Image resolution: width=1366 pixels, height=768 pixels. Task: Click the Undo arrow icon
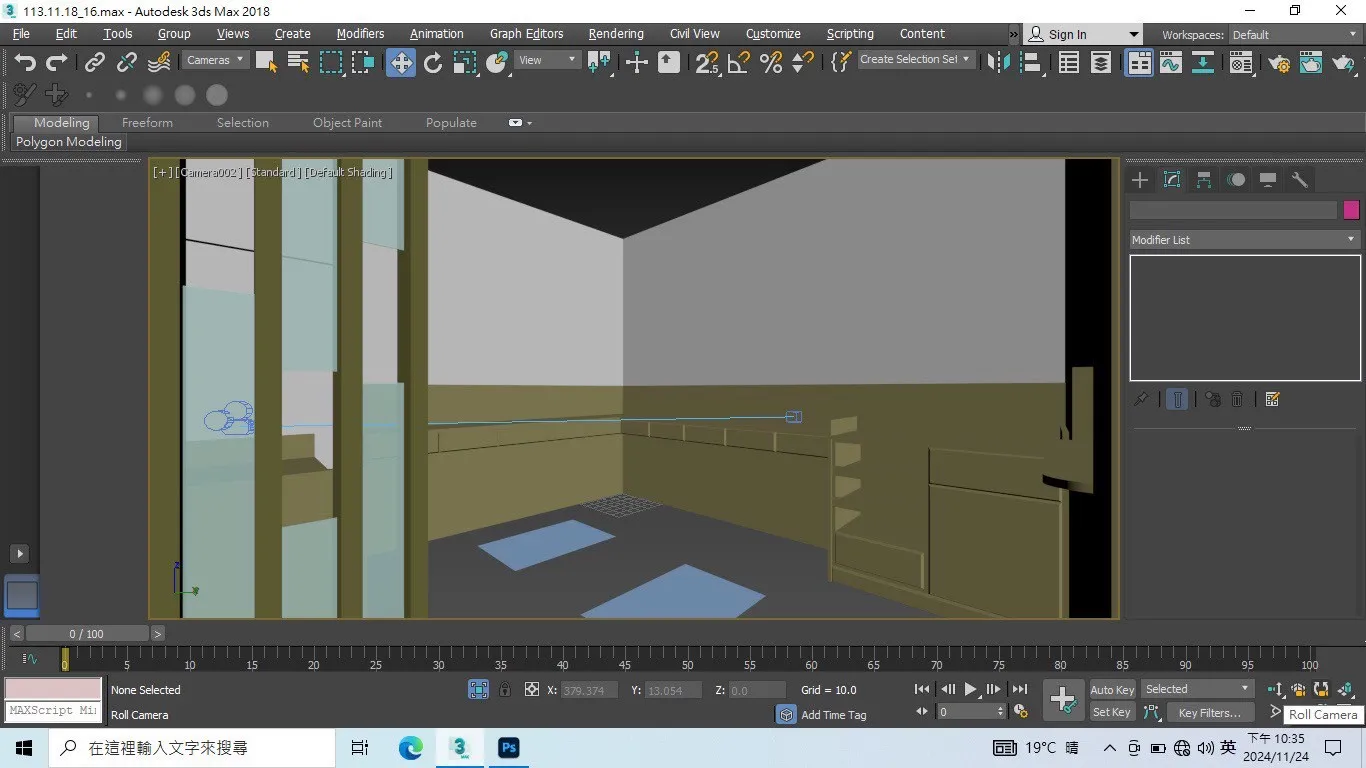(25, 63)
